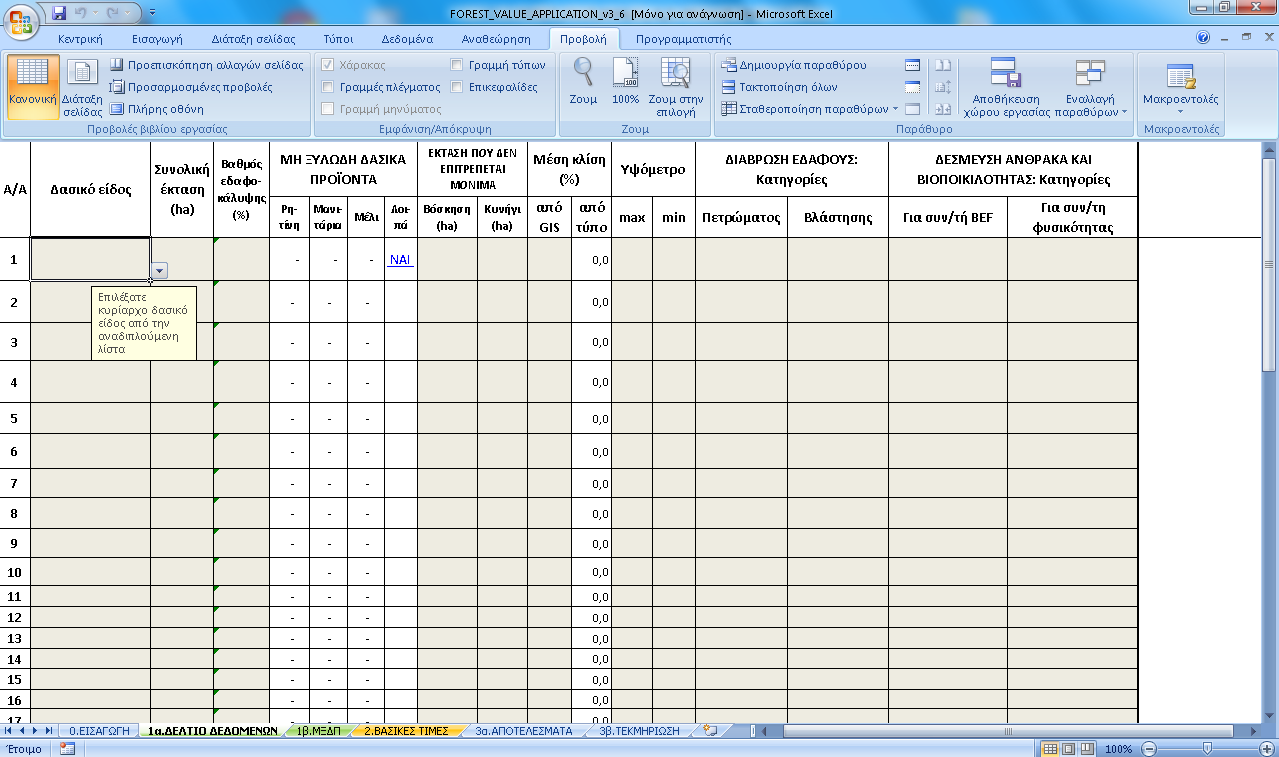Switch to 3α.ΑΠΟΤΕΛΕΣΜΑΤΑ sheet tab
Image resolution: width=1279 pixels, height=757 pixels.
[523, 731]
